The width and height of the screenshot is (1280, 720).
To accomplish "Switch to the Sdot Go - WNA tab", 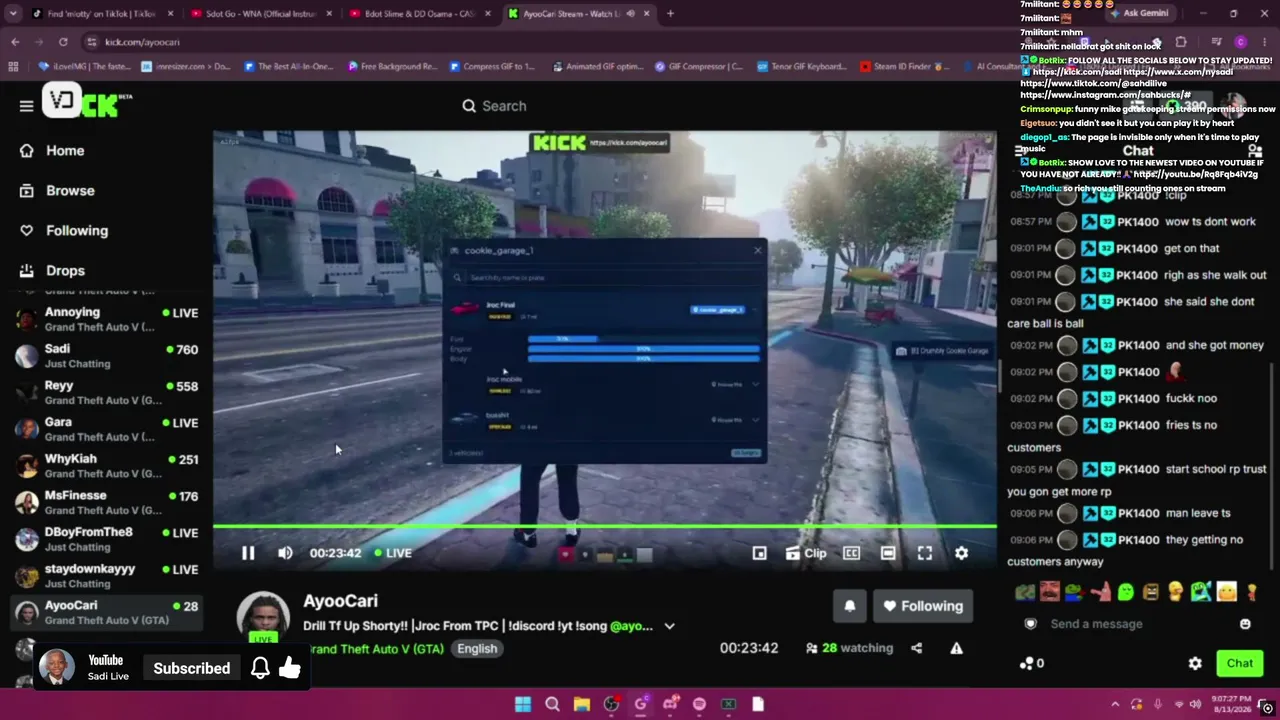I will (262, 14).
